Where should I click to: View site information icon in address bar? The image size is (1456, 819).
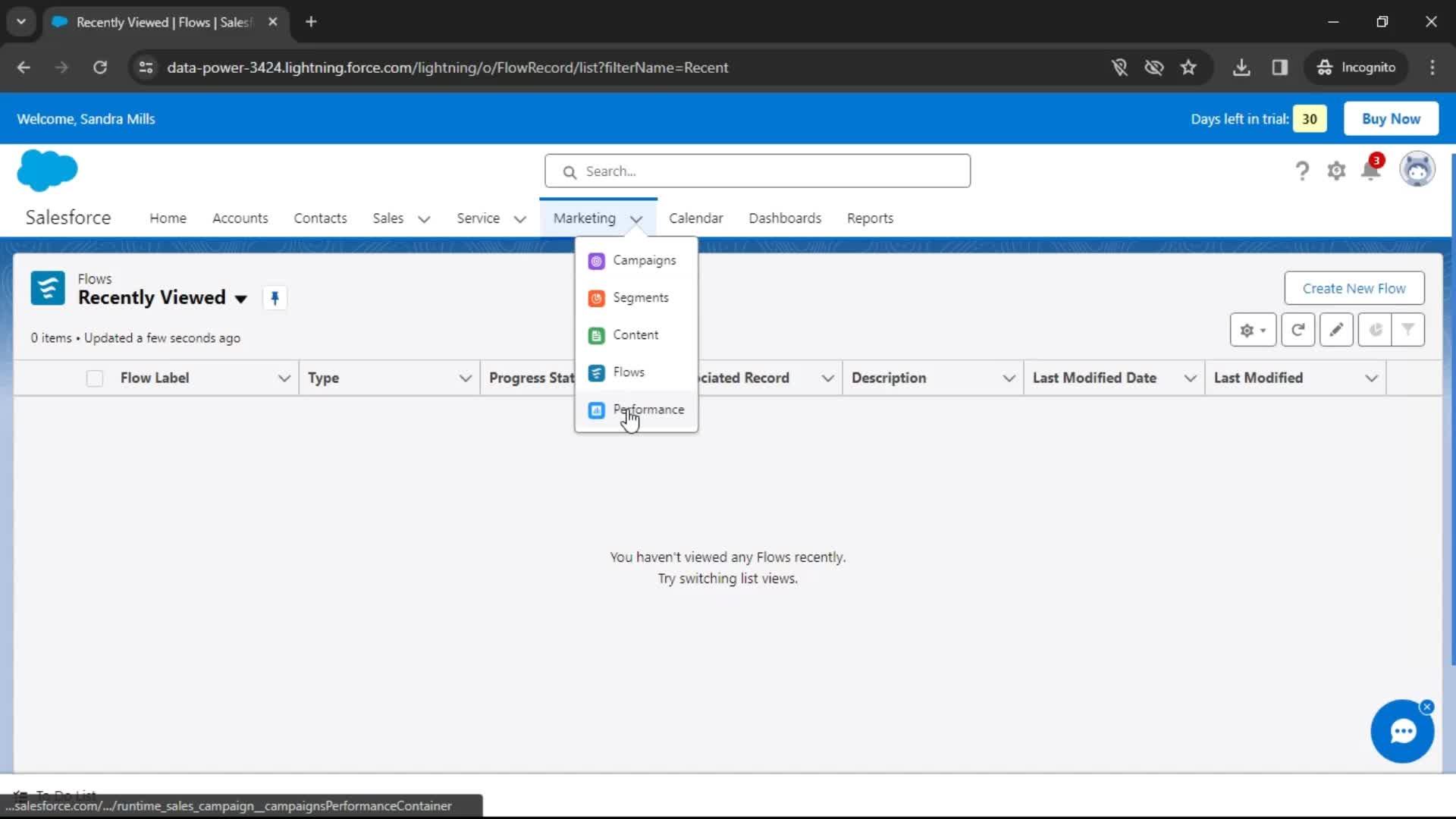tap(146, 67)
